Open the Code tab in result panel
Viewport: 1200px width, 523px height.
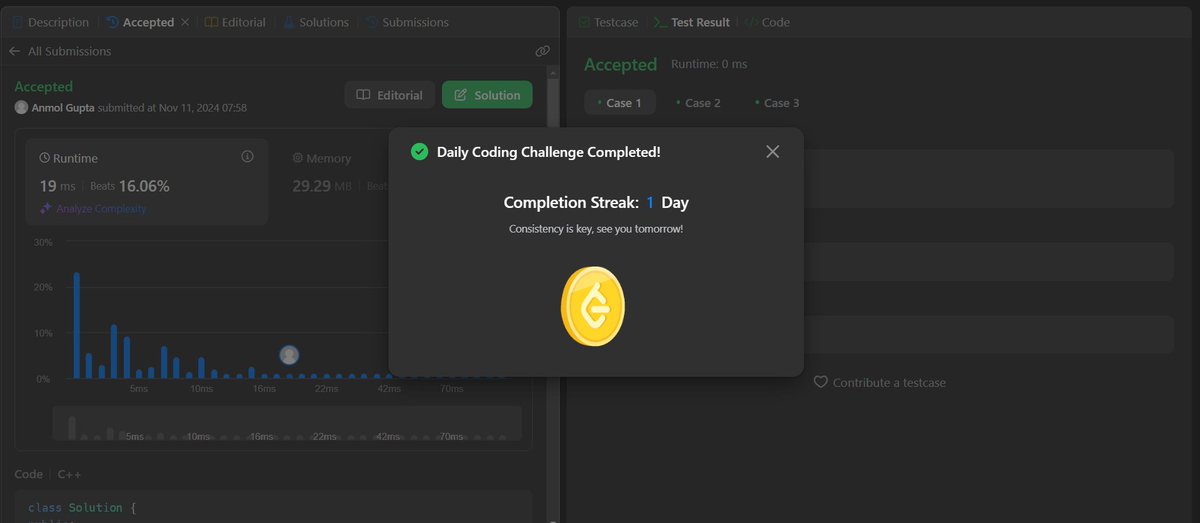tap(767, 22)
